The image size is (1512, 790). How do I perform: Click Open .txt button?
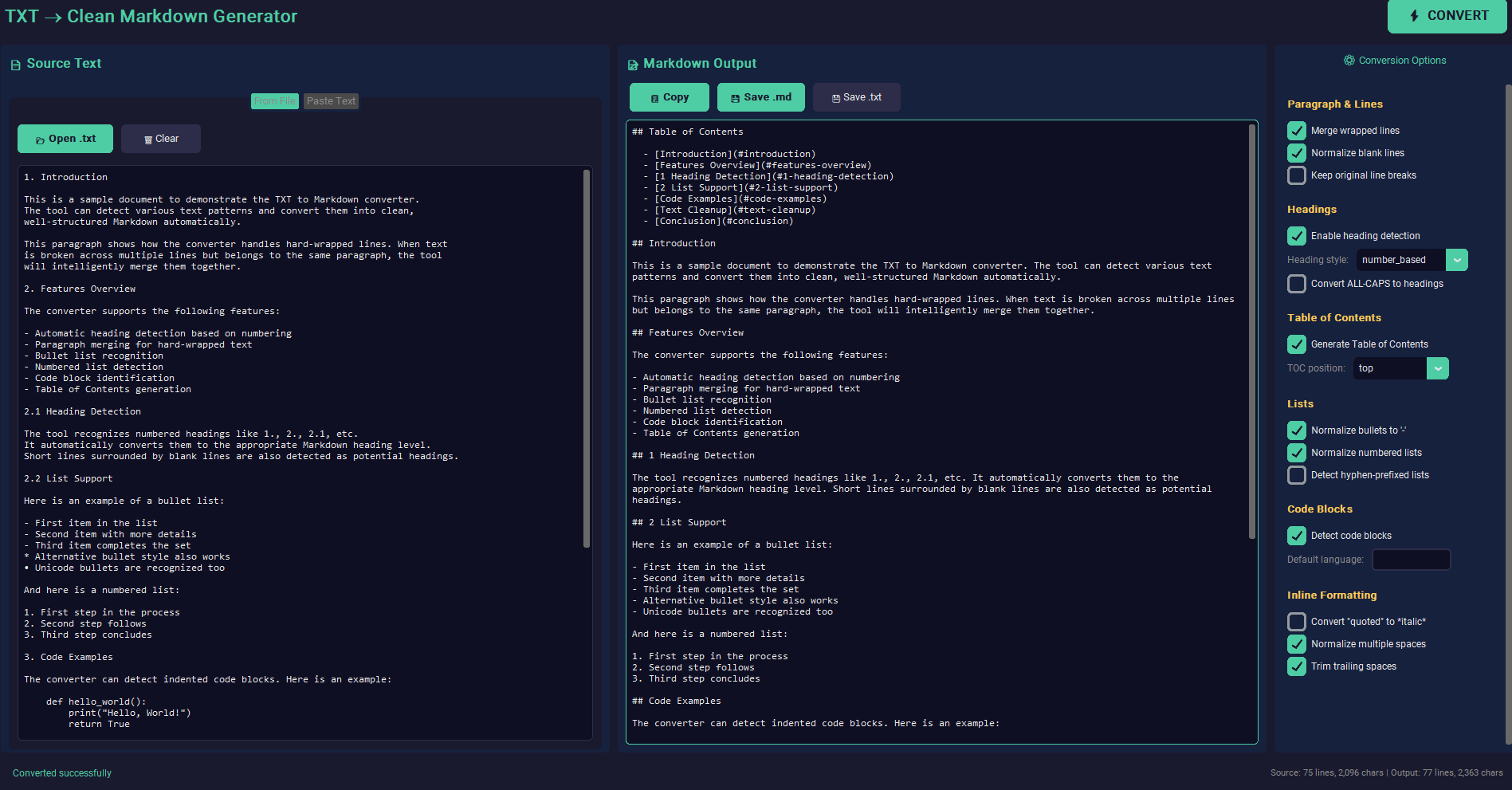(65, 139)
